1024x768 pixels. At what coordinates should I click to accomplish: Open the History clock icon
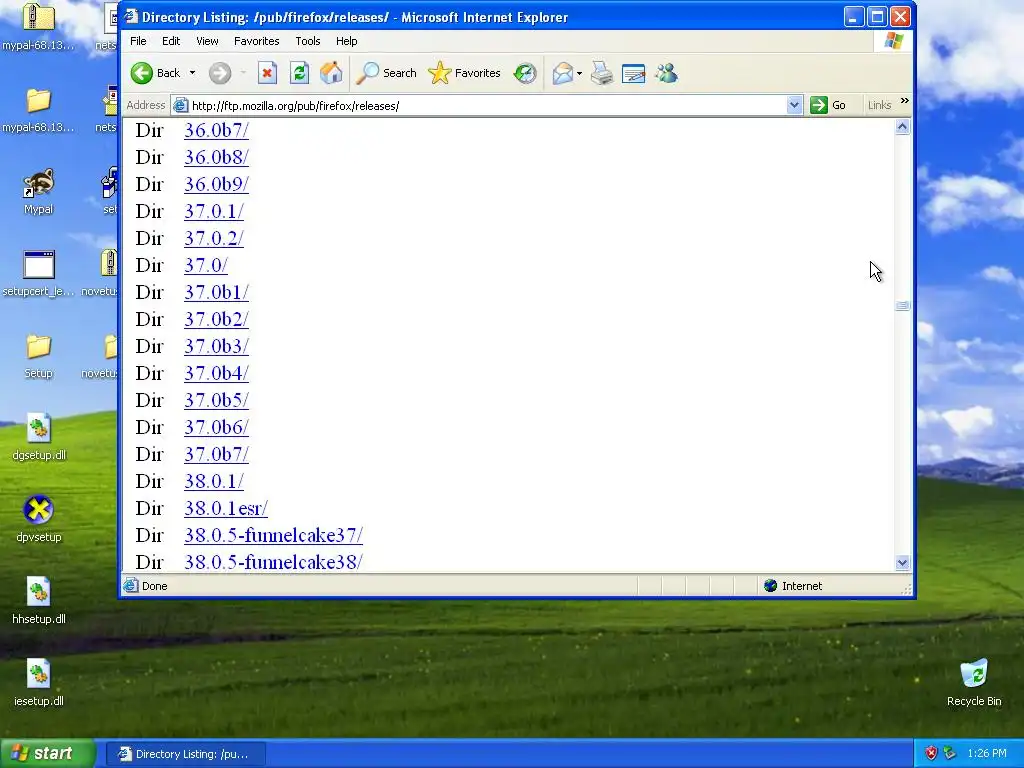tap(524, 73)
